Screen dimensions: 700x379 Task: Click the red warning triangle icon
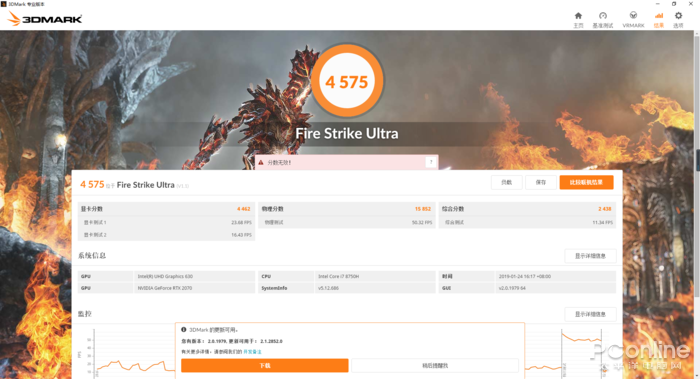coord(261,162)
